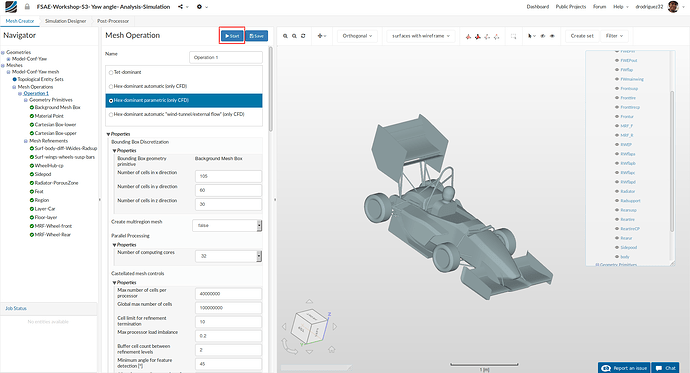Open the share project menu icon
The height and width of the screenshot is (373, 690).
pos(180,7)
